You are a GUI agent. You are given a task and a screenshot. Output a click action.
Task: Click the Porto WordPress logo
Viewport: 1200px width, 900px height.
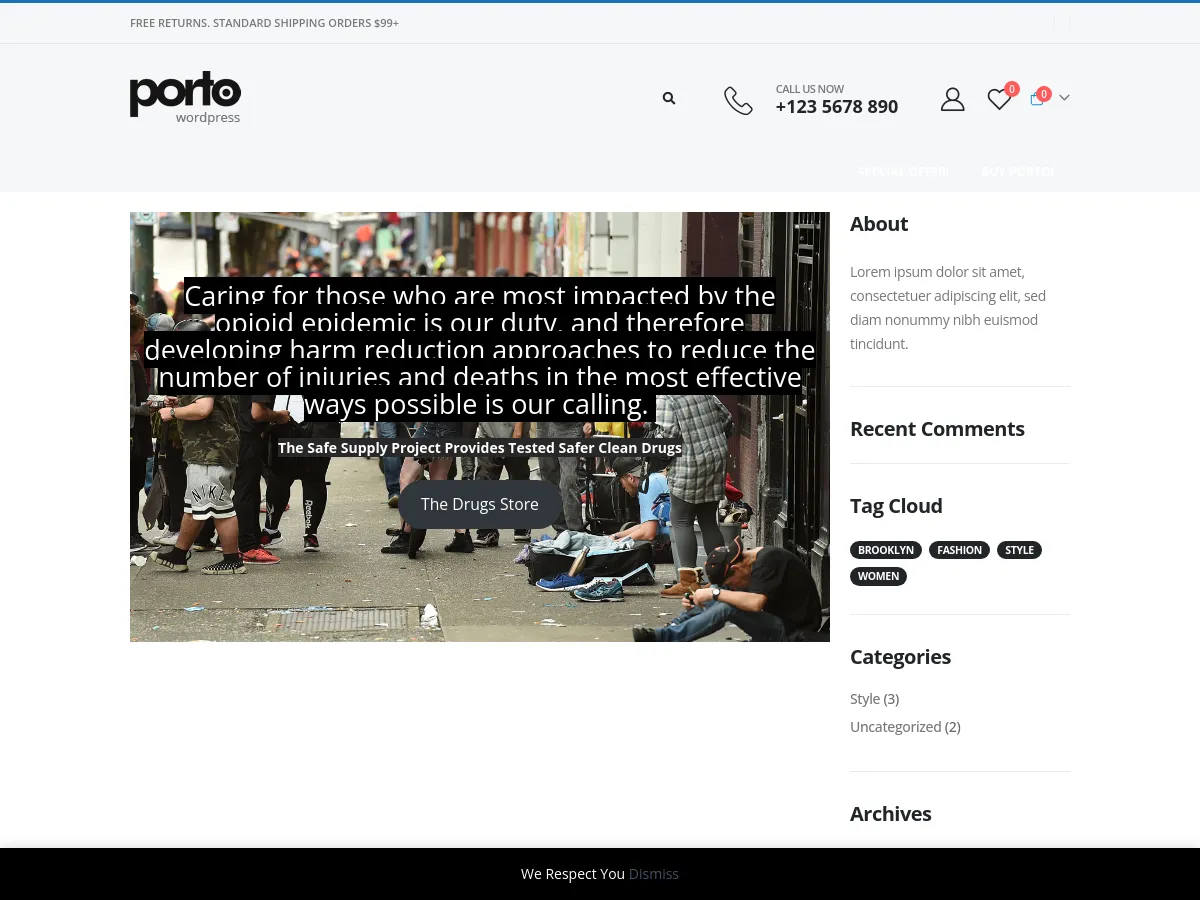(x=185, y=97)
